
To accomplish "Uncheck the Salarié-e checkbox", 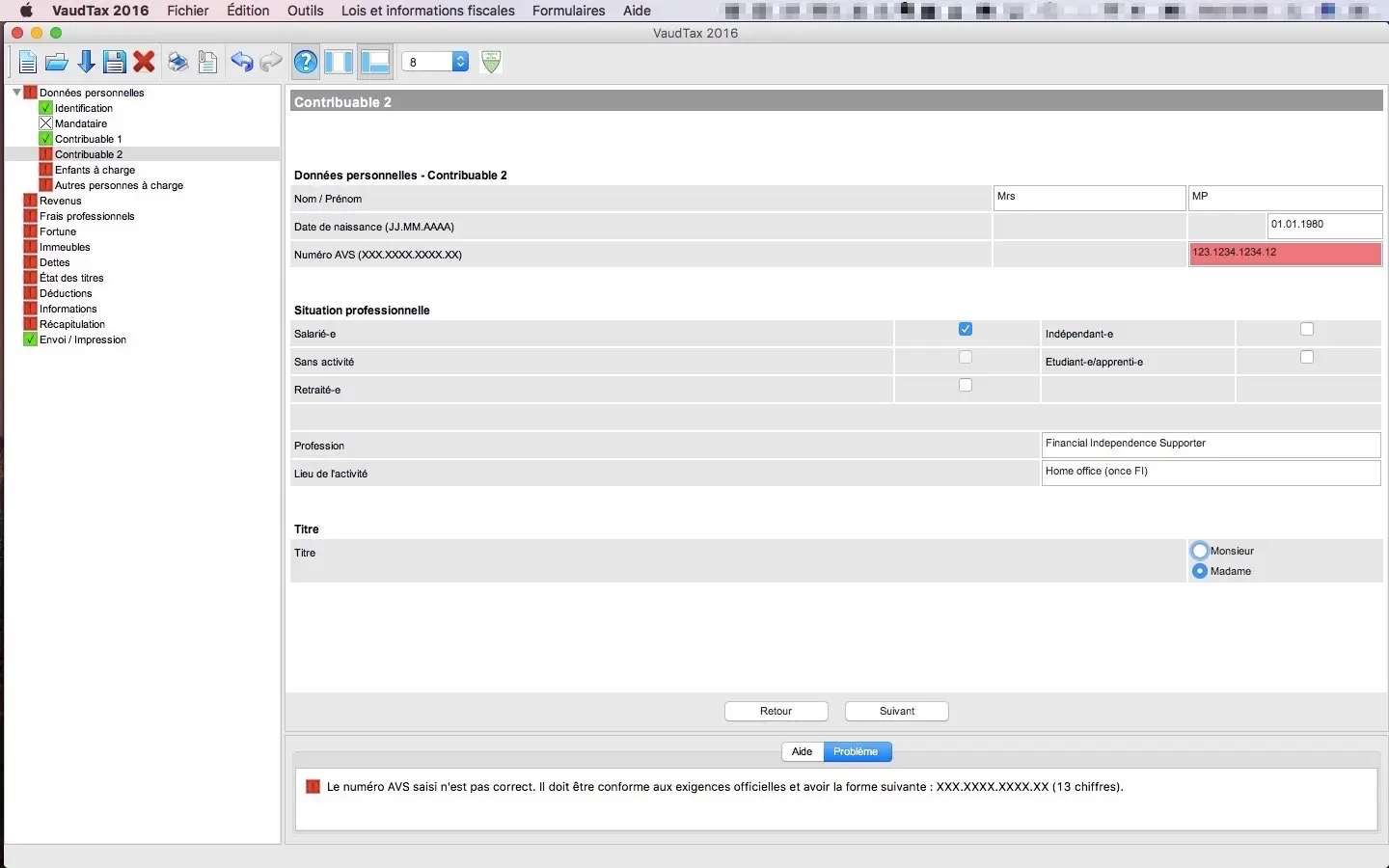I will pyautogui.click(x=966, y=329).
